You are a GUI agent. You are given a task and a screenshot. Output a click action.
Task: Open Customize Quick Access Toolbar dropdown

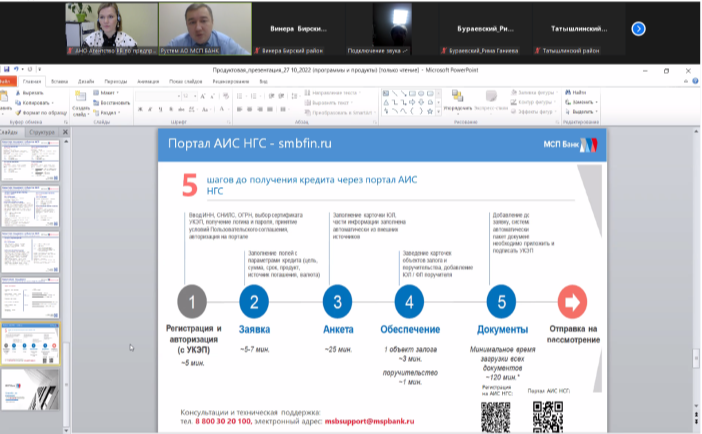[39, 69]
